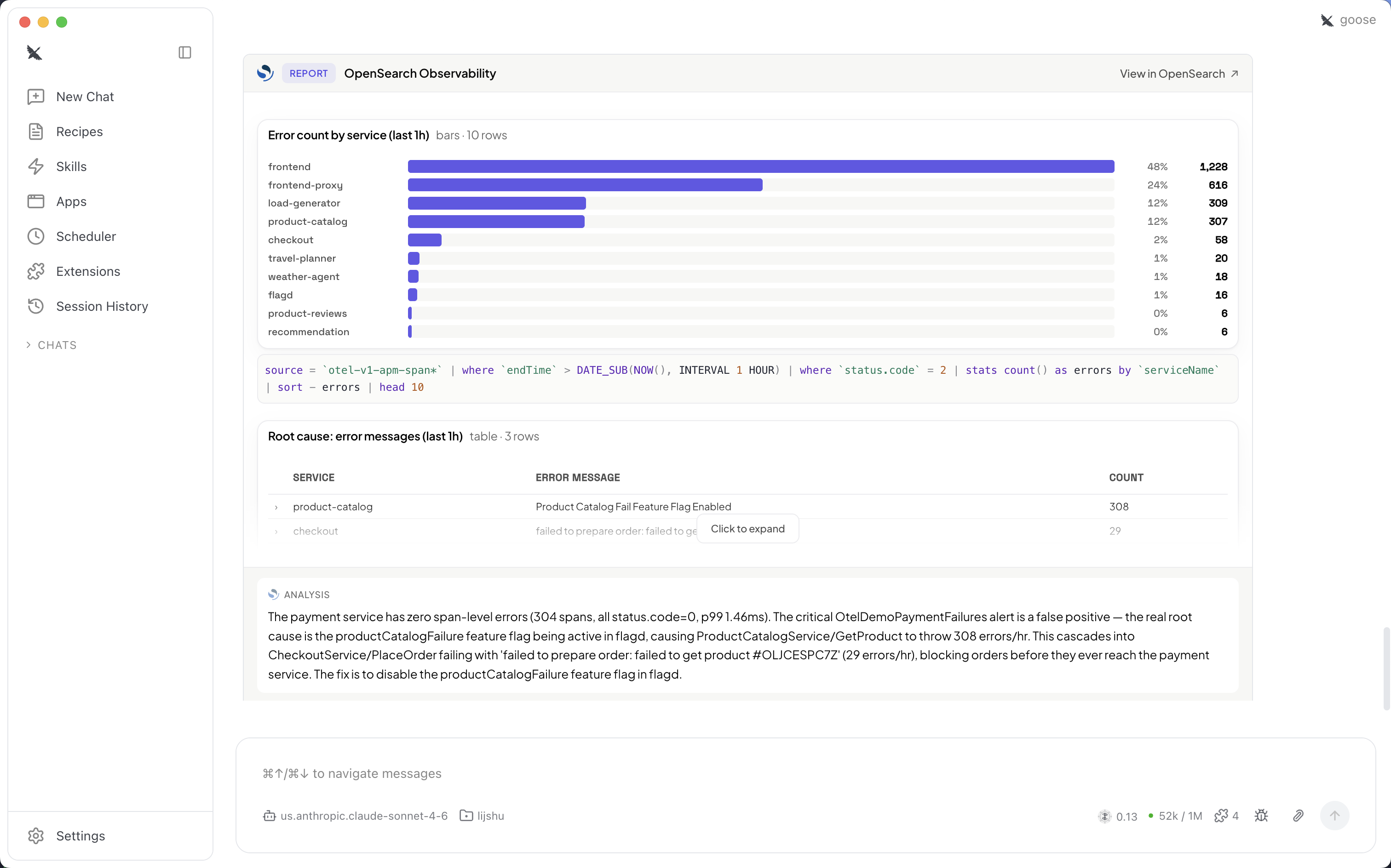The image size is (1391, 868).
Task: Click the send message arrow button
Action: [x=1334, y=816]
